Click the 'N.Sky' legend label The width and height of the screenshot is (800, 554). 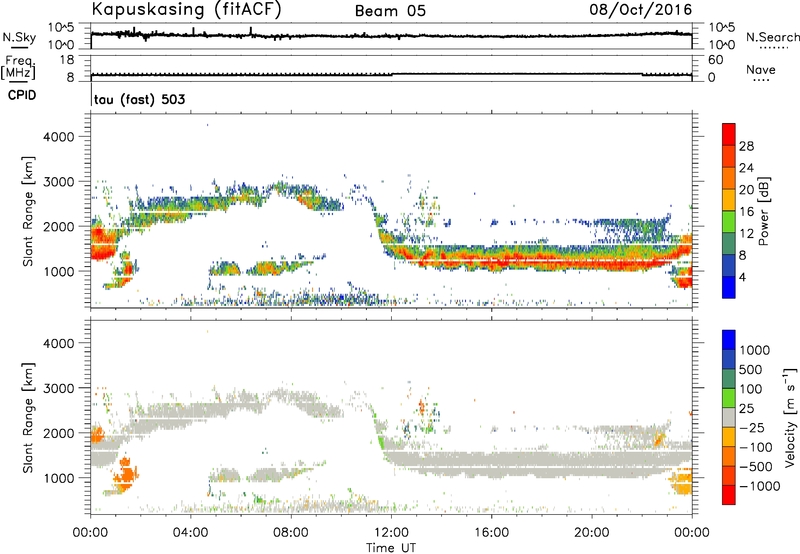pyautogui.click(x=19, y=37)
